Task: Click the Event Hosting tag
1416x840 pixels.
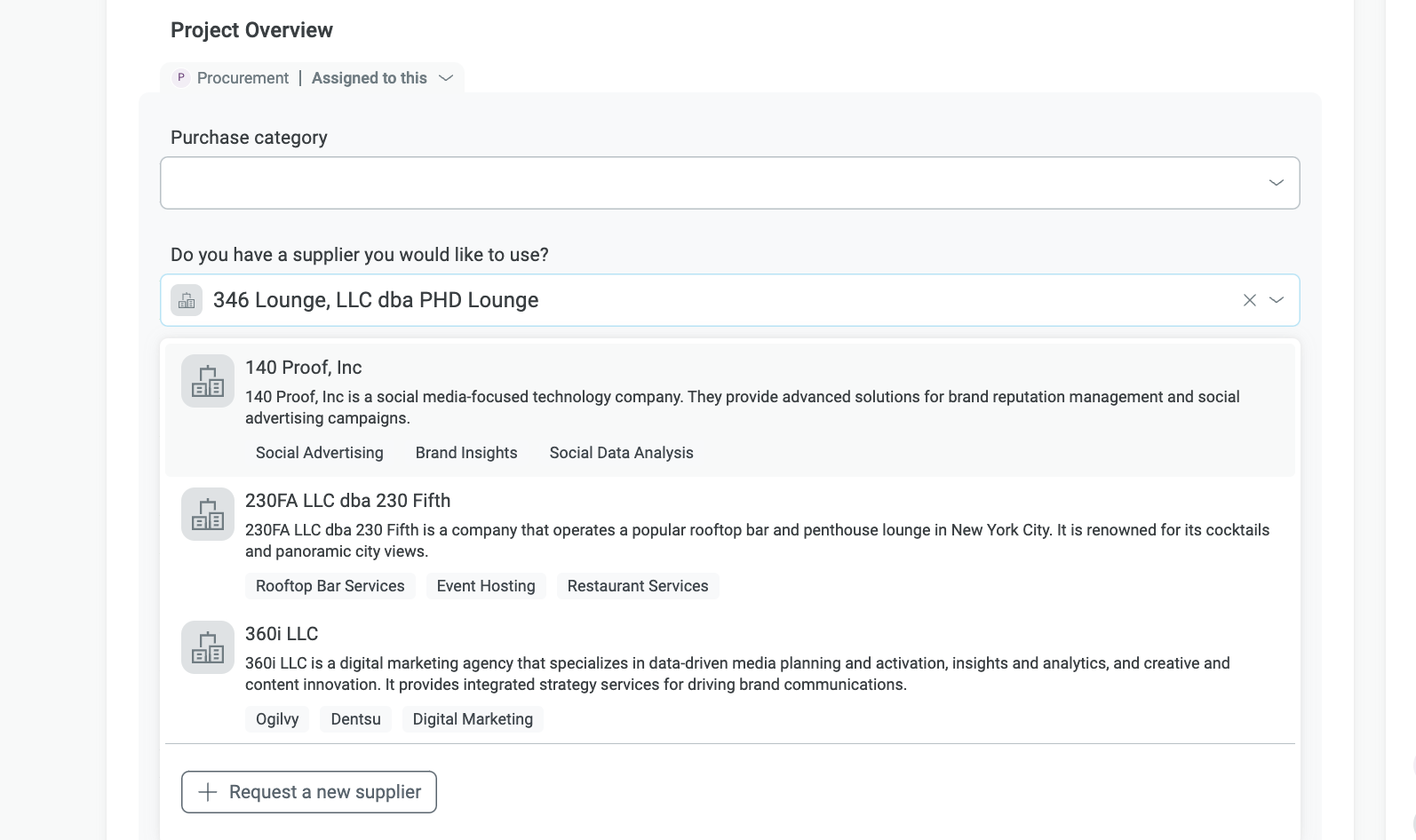Action: point(486,586)
